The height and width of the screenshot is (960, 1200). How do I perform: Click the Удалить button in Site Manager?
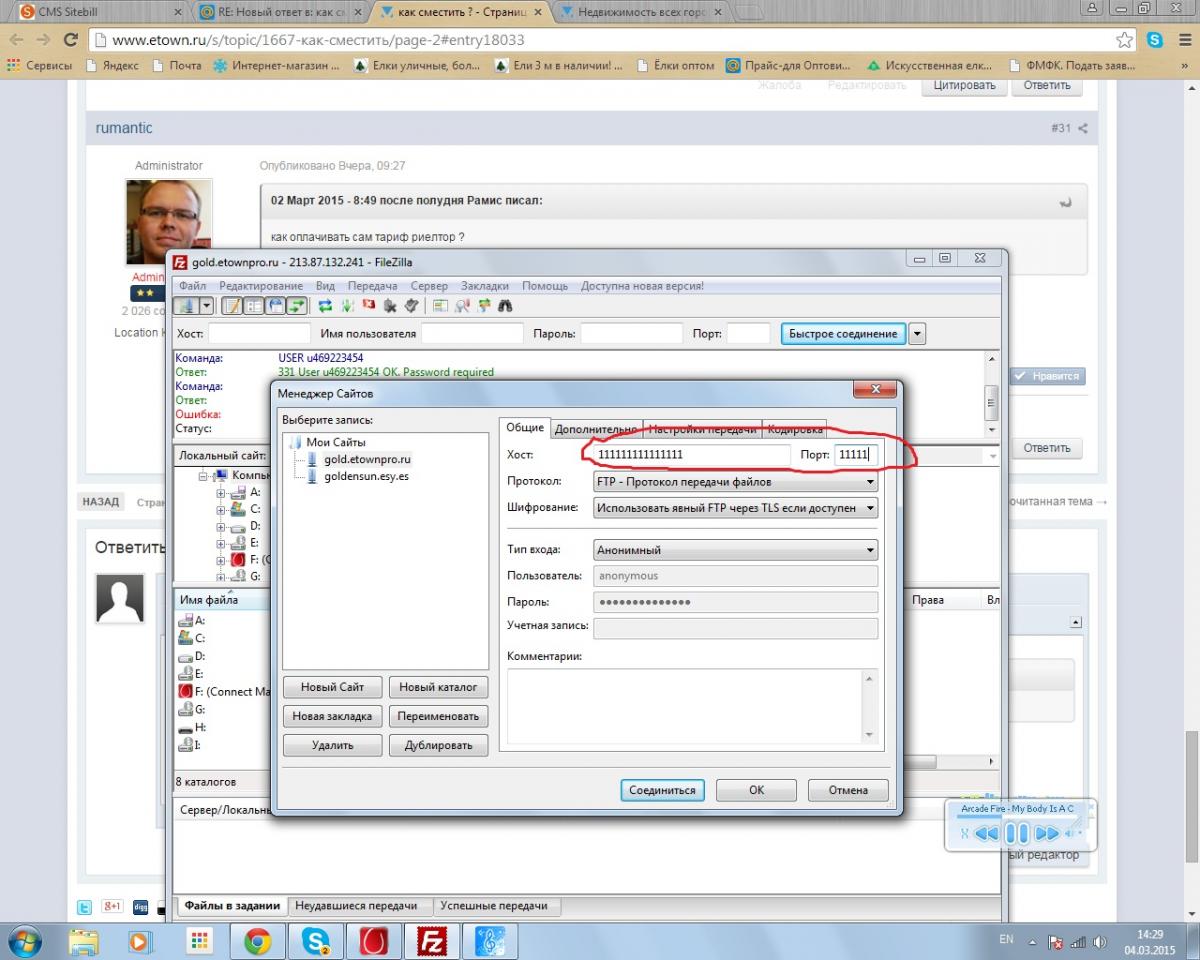(333, 745)
